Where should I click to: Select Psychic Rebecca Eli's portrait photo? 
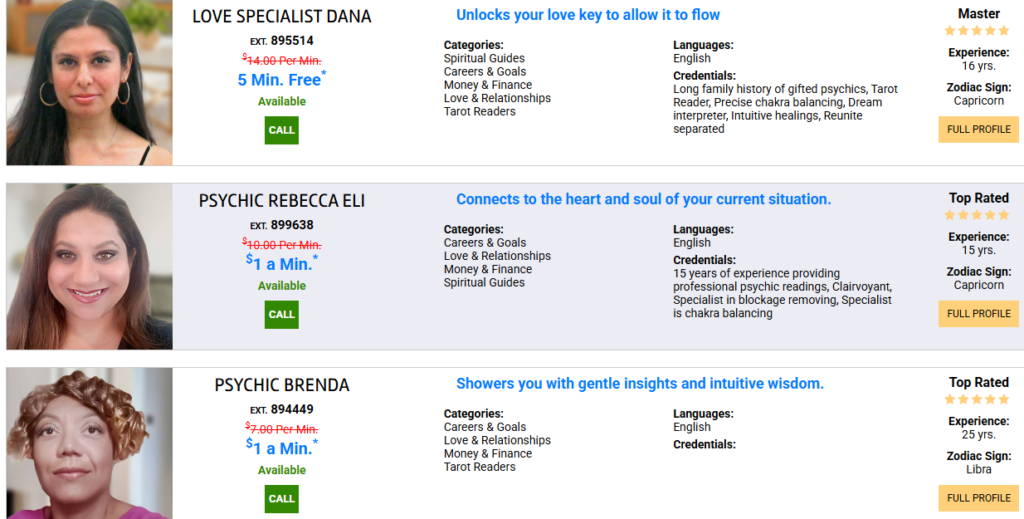point(90,266)
